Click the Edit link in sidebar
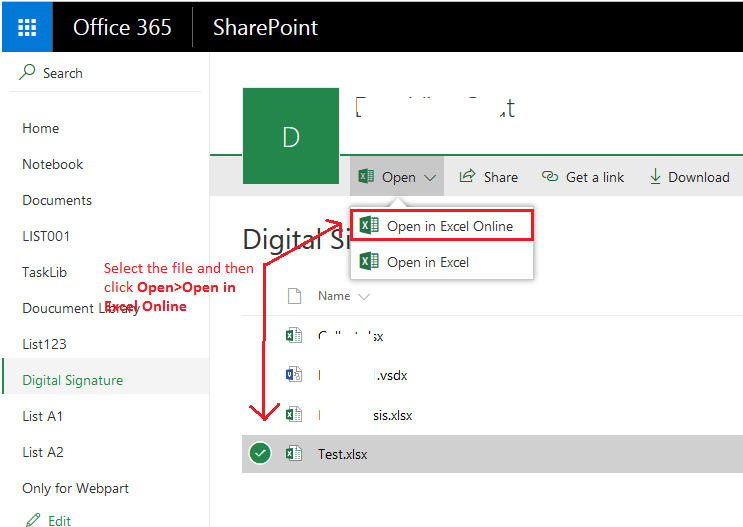The width and height of the screenshot is (743, 527). pos(59,520)
